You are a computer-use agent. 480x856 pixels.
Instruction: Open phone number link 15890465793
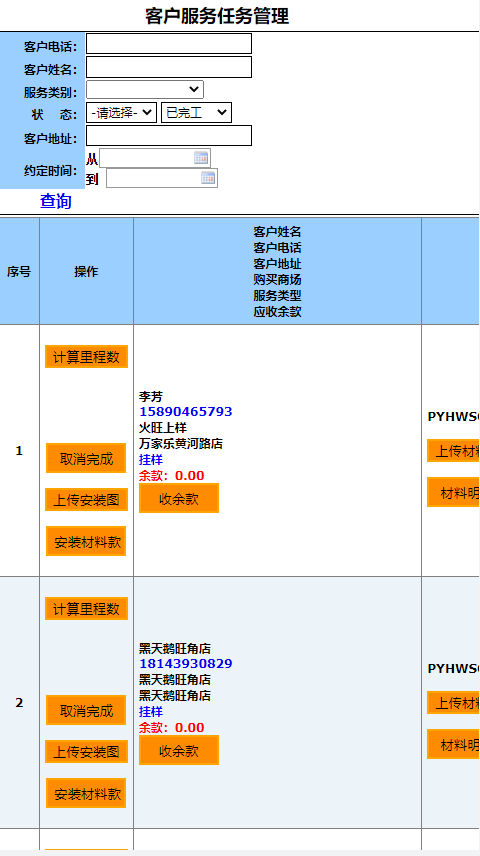click(x=186, y=412)
